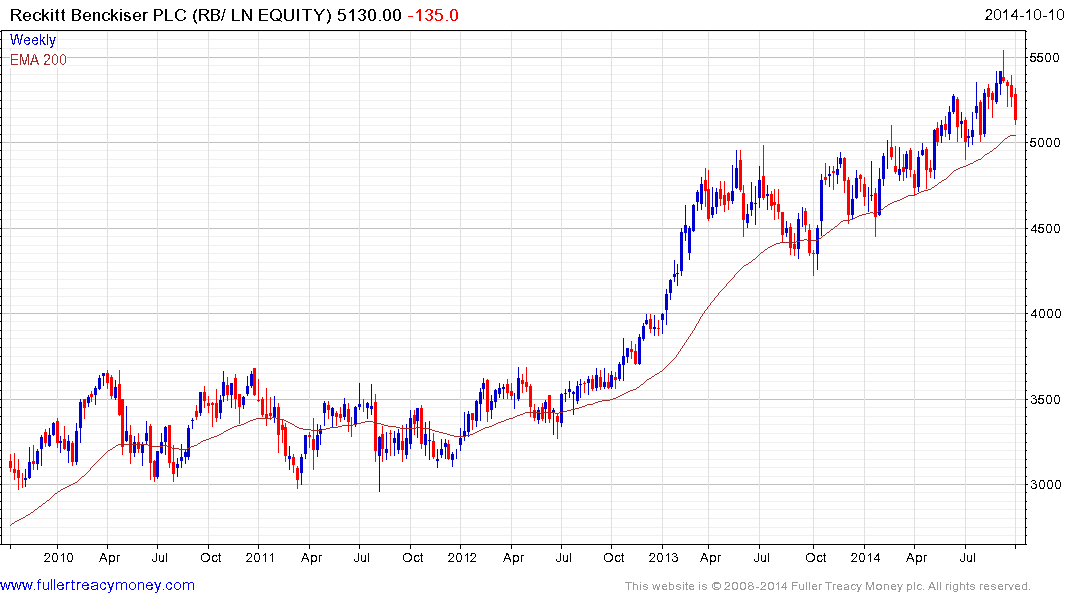The height and width of the screenshot is (600, 1075).
Task: Click the 5500 price axis label
Action: pyautogui.click(x=1044, y=58)
